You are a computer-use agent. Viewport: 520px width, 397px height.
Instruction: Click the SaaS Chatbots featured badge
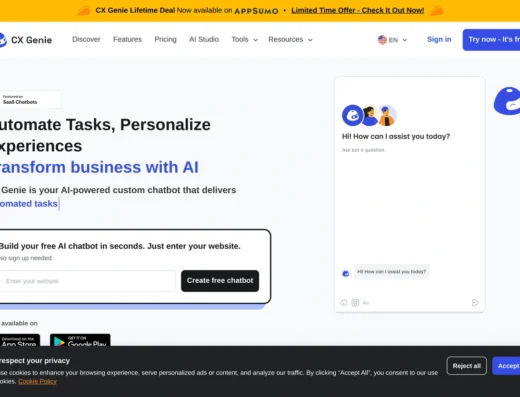tap(30, 99)
